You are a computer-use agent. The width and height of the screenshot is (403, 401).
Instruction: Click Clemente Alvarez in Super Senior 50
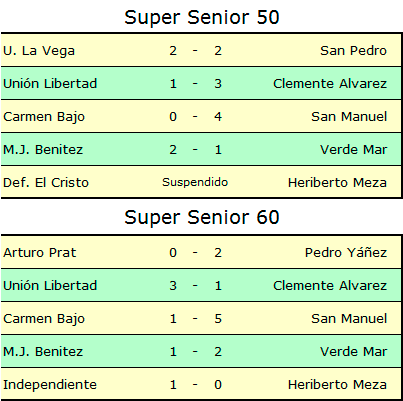coord(330,83)
